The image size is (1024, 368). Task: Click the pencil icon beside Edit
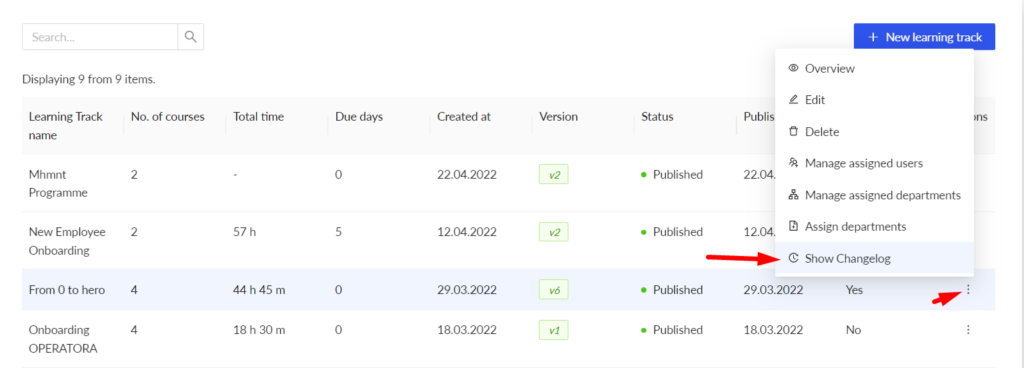coord(793,100)
